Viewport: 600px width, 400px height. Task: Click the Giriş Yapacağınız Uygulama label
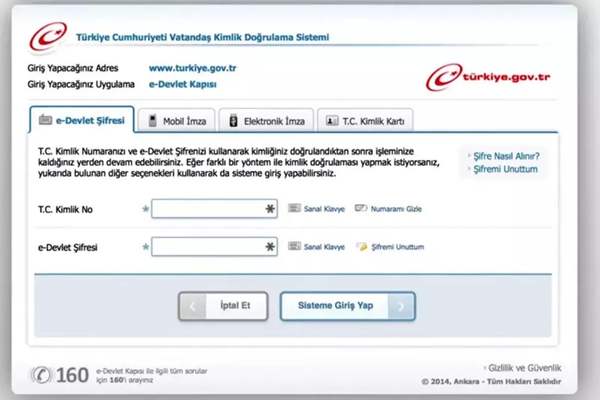[x=81, y=84]
